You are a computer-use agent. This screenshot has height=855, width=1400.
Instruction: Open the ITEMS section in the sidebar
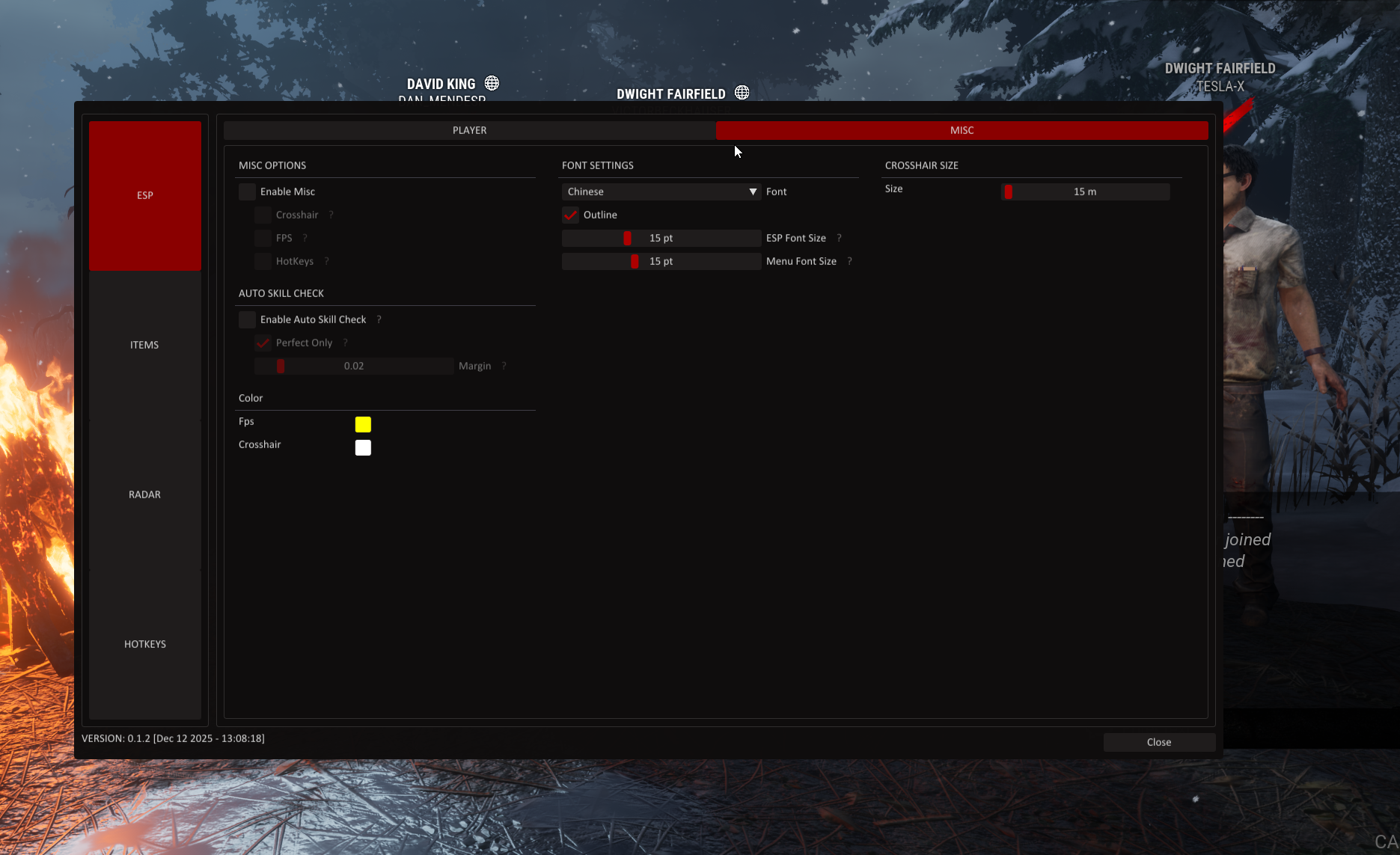(144, 345)
